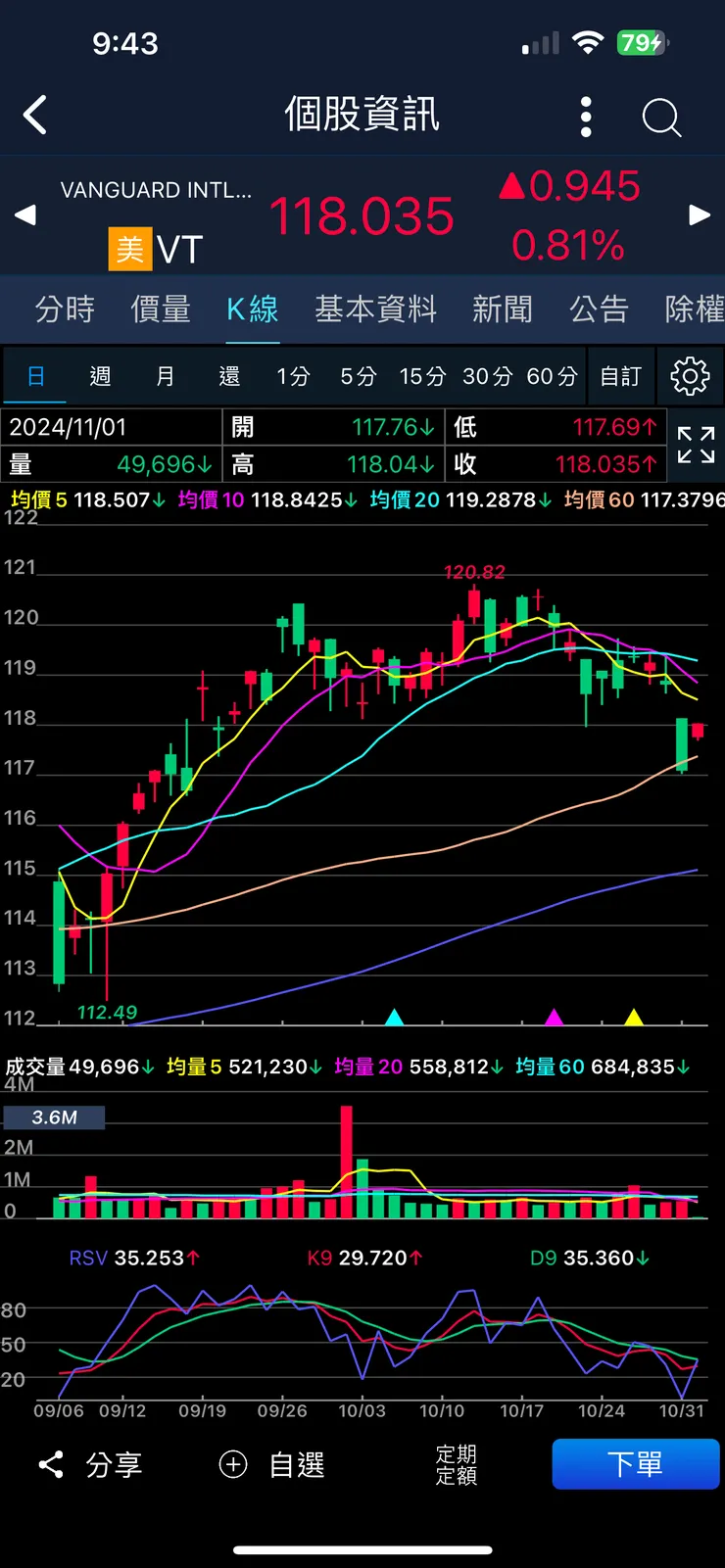725x1568 pixels.
Task: Tap the 自訂 custom interval button
Action: point(621,376)
